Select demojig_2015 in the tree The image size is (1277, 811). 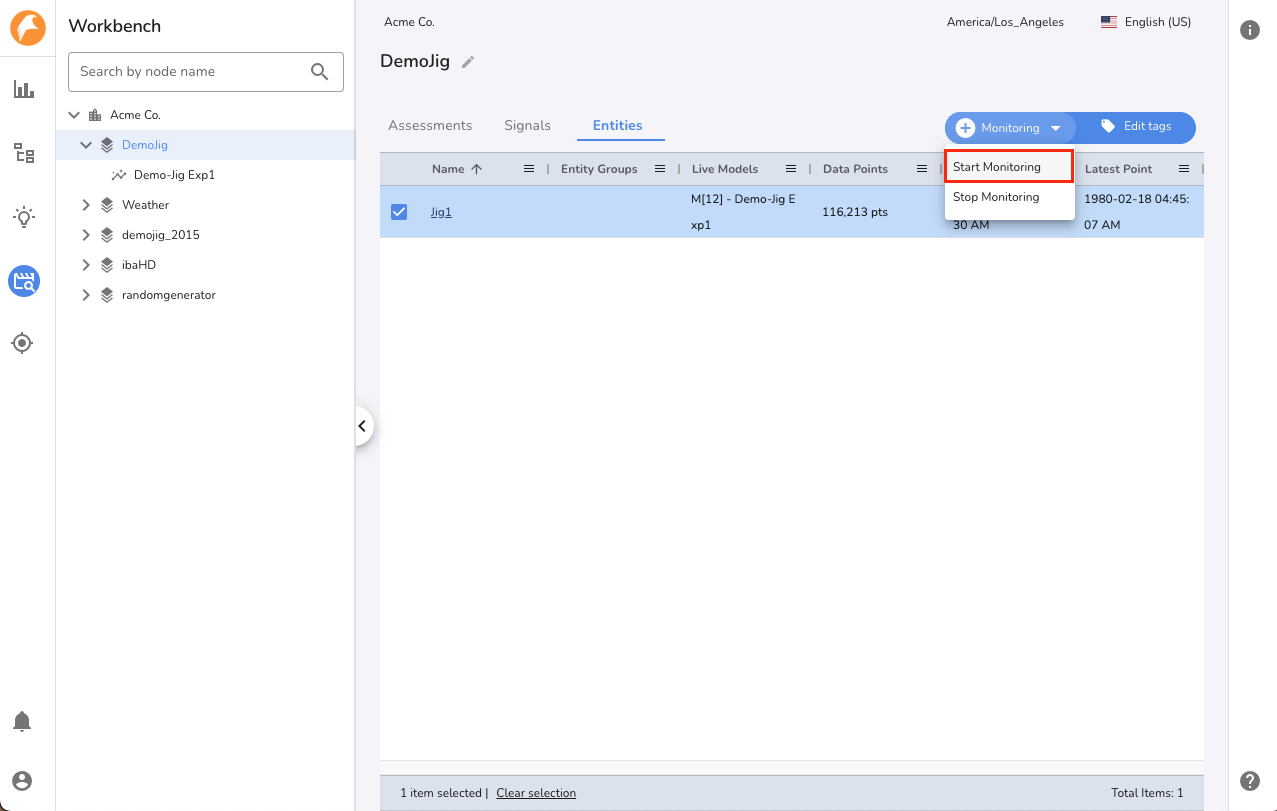coord(161,235)
